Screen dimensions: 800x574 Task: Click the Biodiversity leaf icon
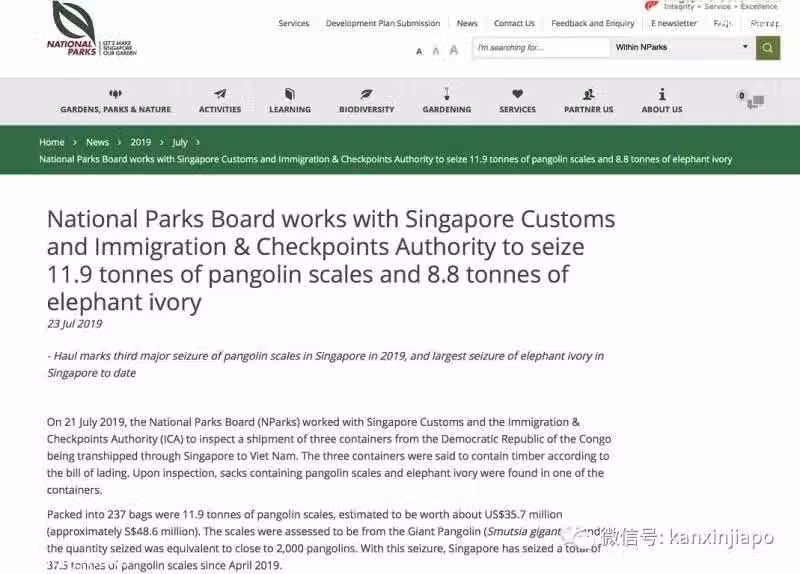[x=366, y=94]
